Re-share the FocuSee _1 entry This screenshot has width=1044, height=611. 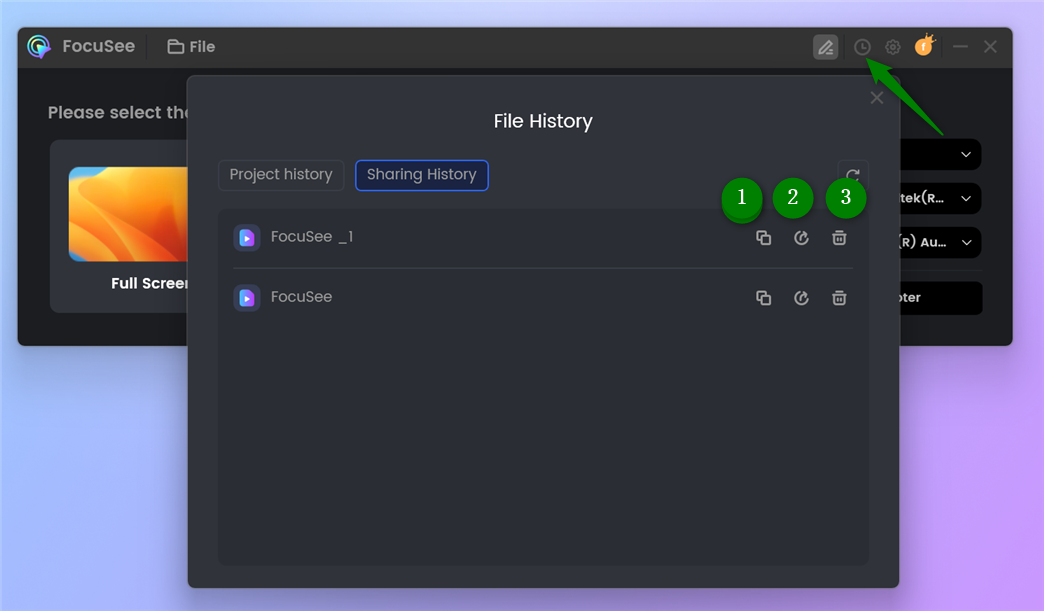tap(801, 238)
